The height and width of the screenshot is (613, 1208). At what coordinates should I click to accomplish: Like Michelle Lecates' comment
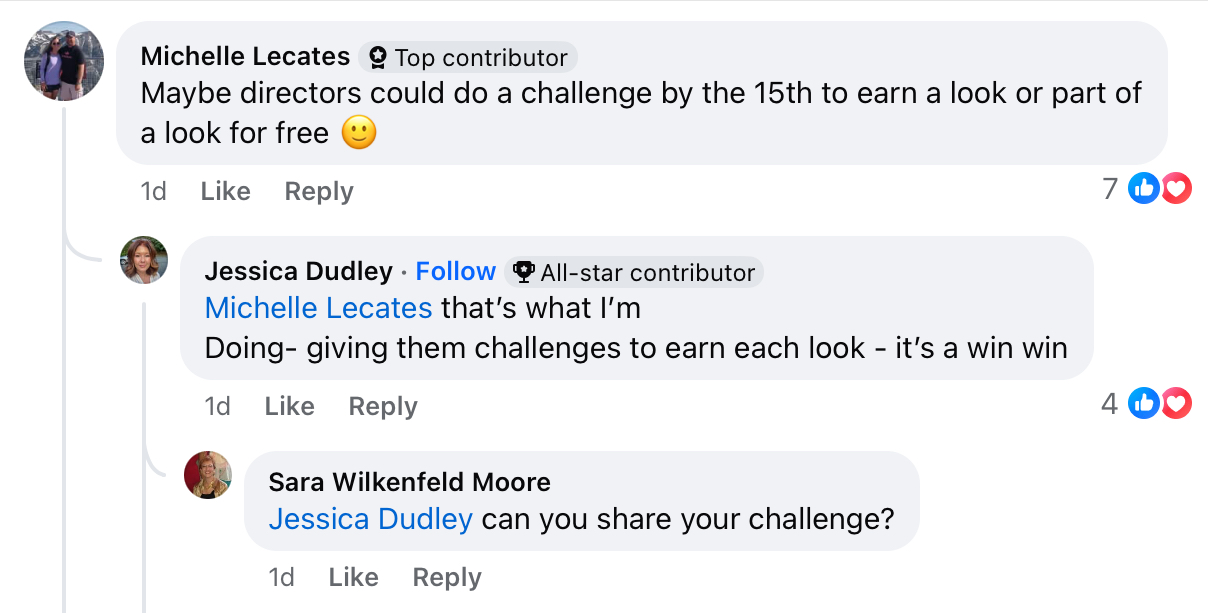click(x=225, y=191)
